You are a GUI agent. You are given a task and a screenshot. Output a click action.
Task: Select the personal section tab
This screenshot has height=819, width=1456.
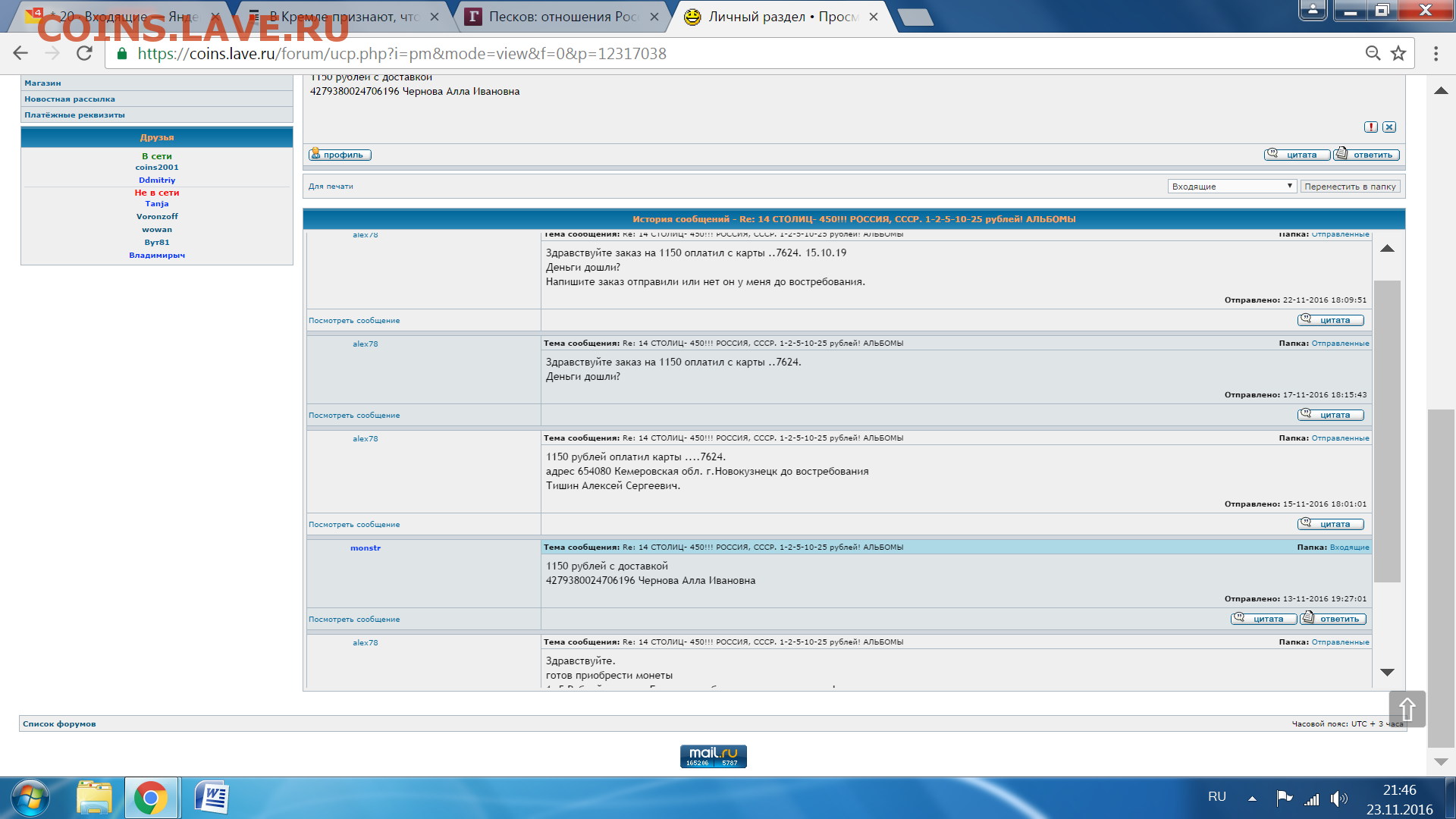(x=781, y=17)
